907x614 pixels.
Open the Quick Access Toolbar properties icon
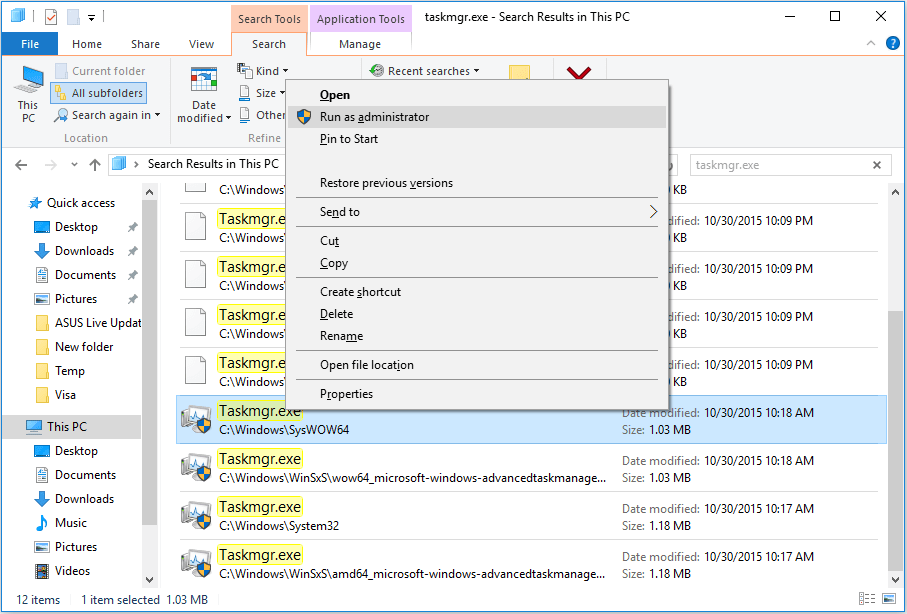coord(51,17)
